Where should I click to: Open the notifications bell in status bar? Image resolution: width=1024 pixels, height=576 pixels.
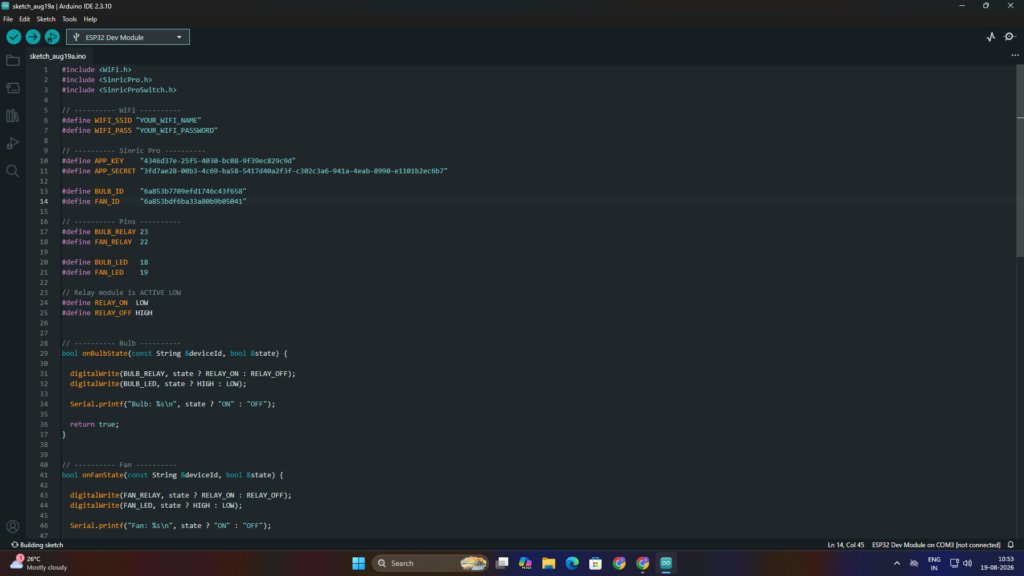(1010, 545)
